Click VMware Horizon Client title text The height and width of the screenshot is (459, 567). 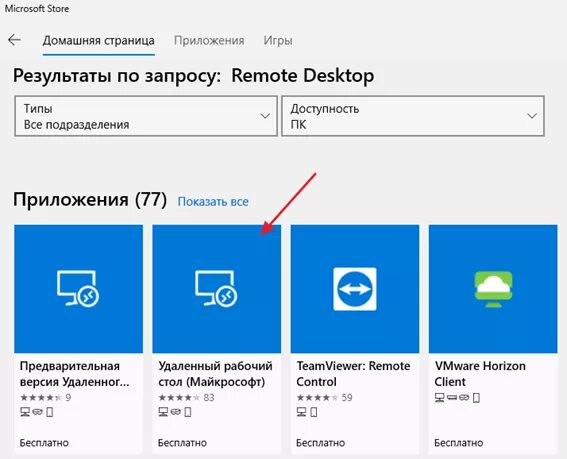click(x=480, y=374)
